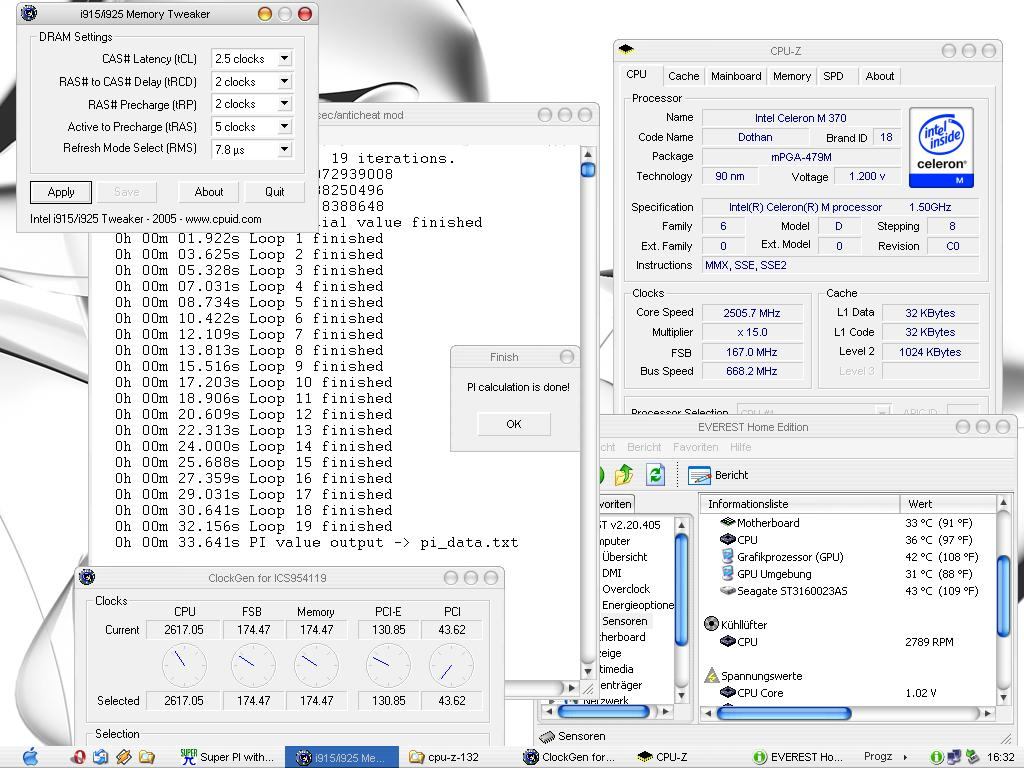Switch to the SPD tab in CPU-Z
1024x768 pixels.
(x=833, y=76)
